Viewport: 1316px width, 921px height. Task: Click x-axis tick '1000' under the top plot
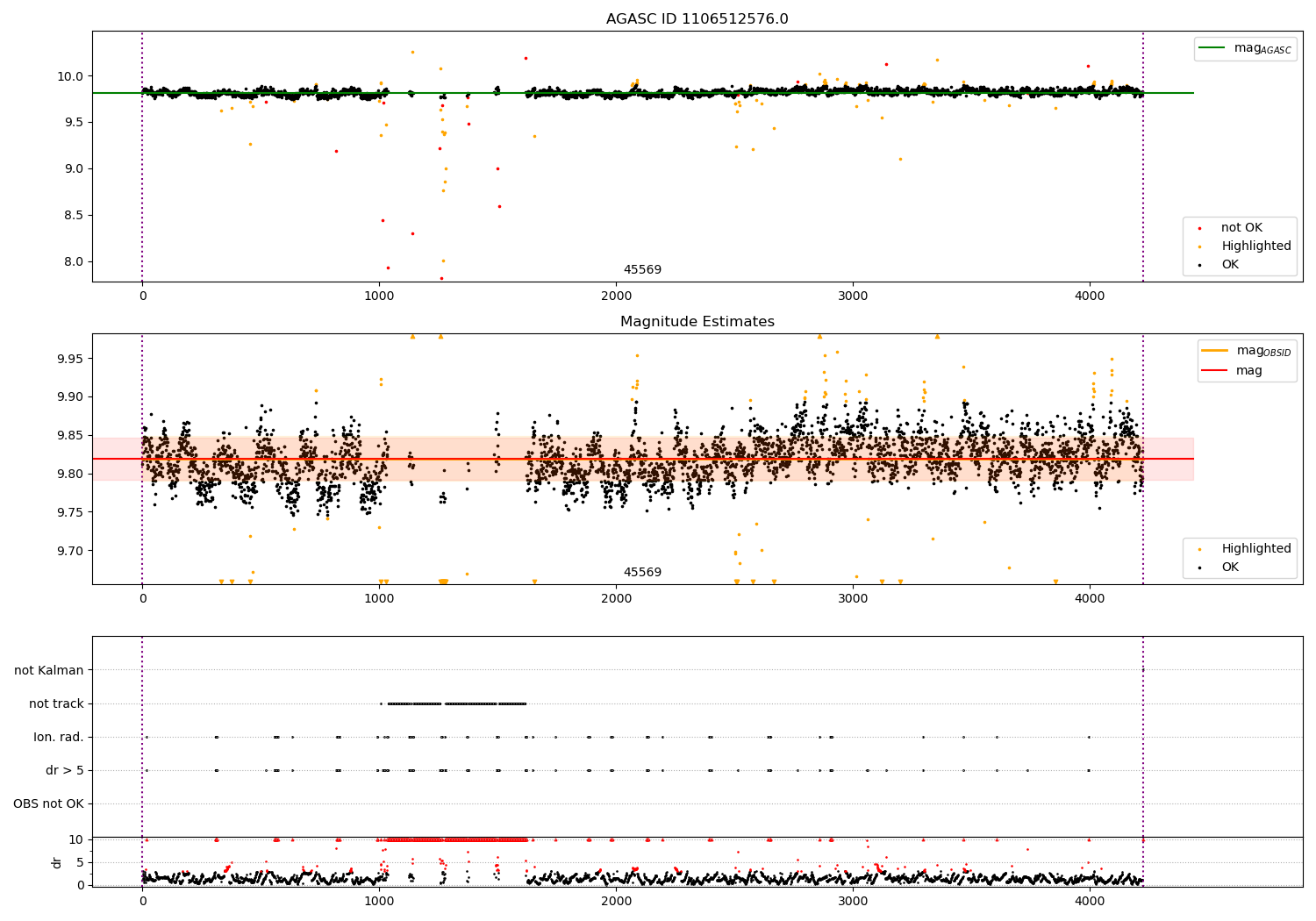click(379, 296)
